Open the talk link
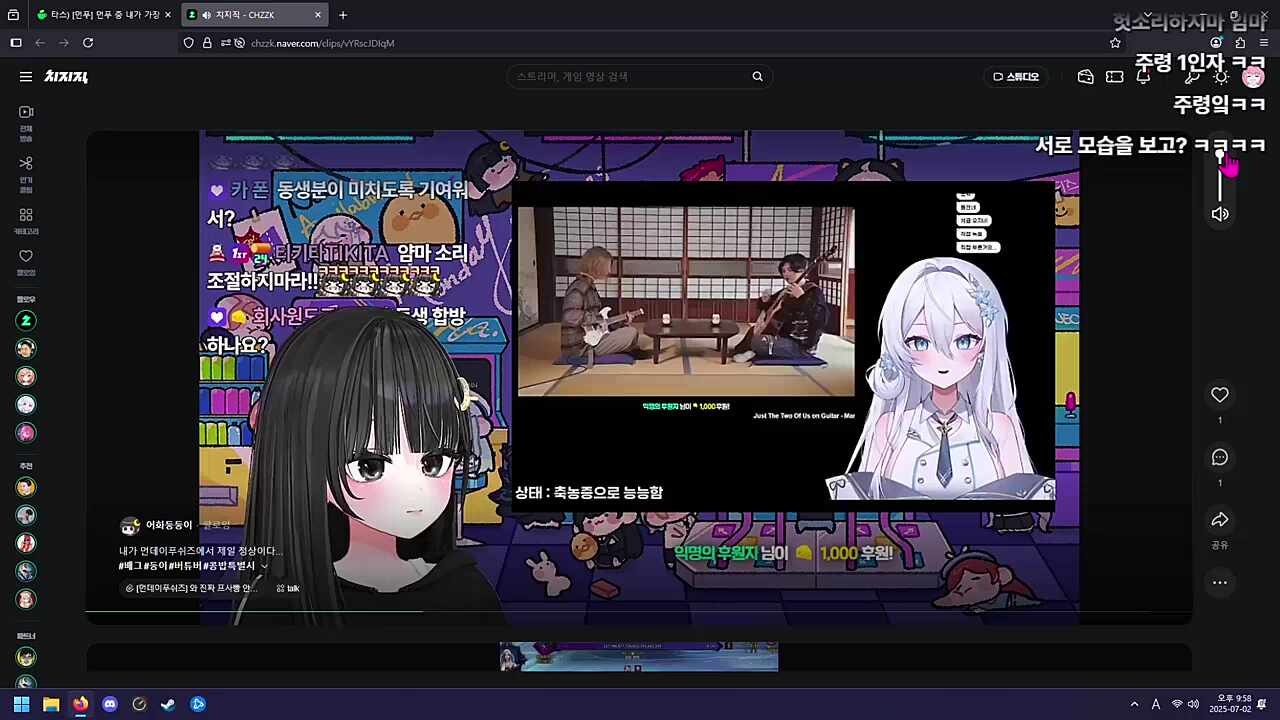The height and width of the screenshot is (720, 1280). [x=288, y=588]
